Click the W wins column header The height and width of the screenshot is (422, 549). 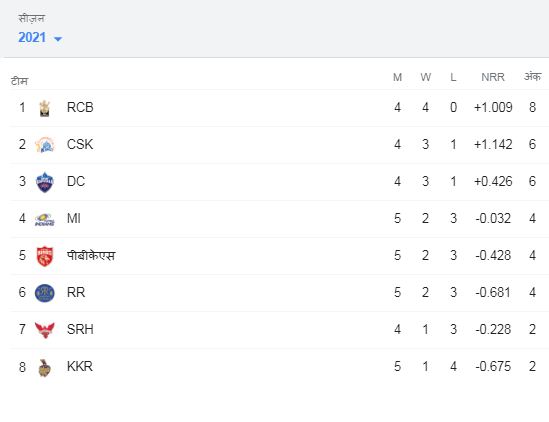click(425, 77)
